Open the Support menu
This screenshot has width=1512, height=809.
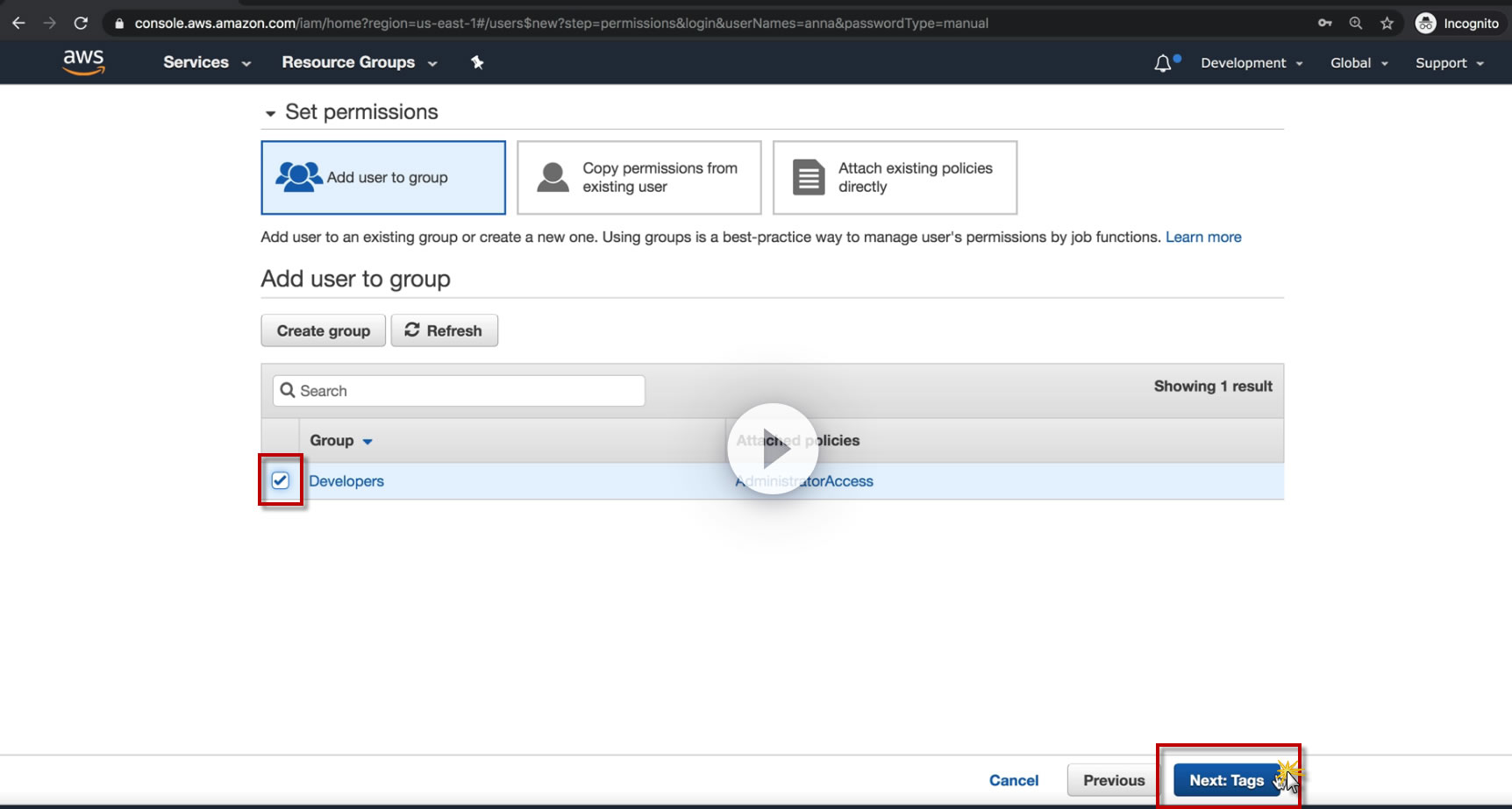point(1449,63)
